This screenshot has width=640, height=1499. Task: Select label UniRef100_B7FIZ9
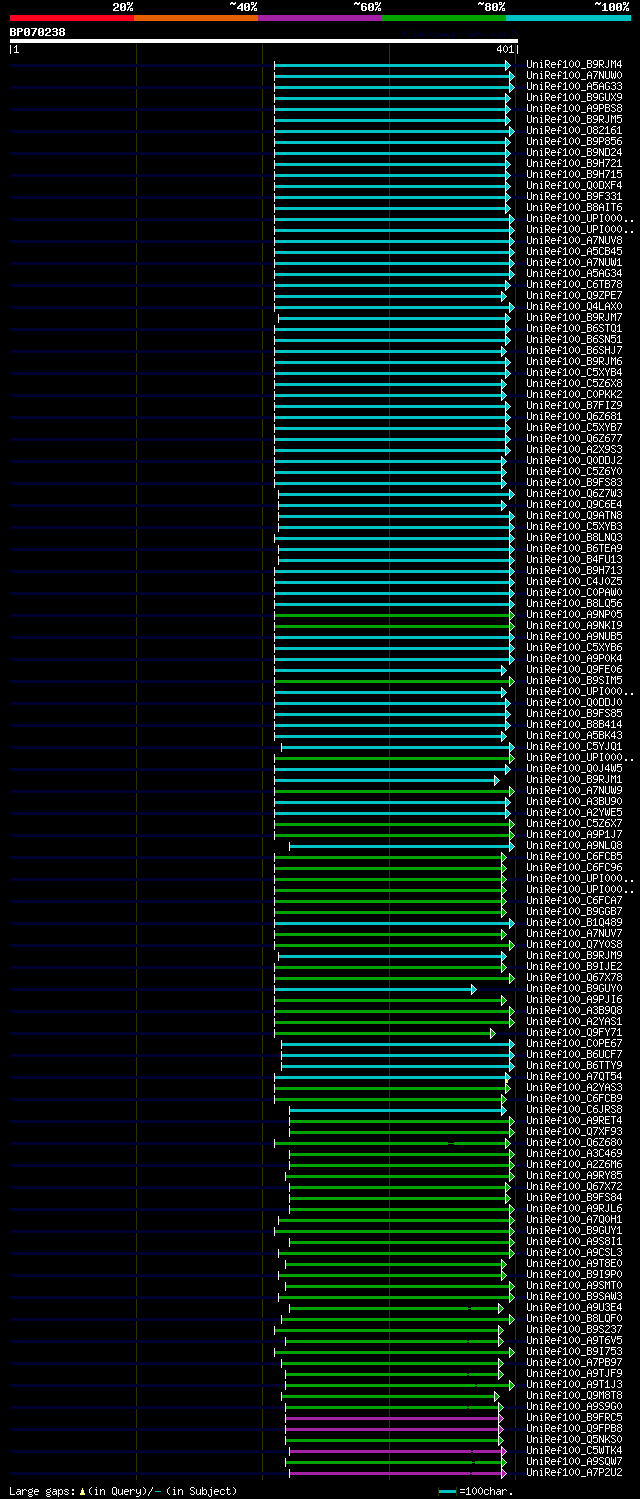coord(575,406)
